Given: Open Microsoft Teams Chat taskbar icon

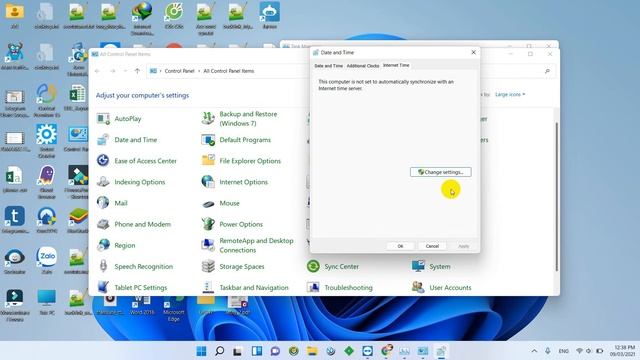Looking at the screenshot, I should point(275,351).
